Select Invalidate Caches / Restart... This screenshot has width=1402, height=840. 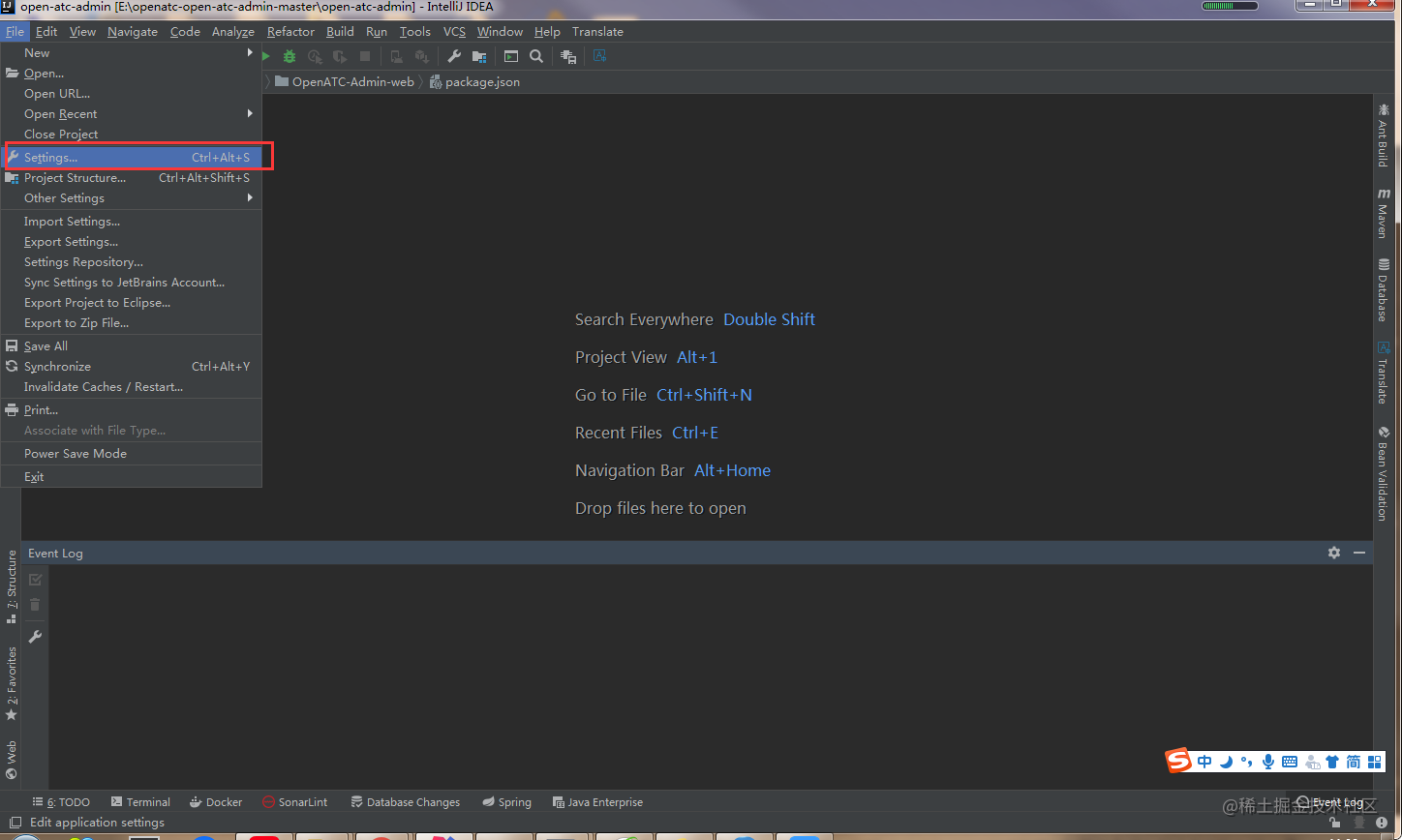132,387
